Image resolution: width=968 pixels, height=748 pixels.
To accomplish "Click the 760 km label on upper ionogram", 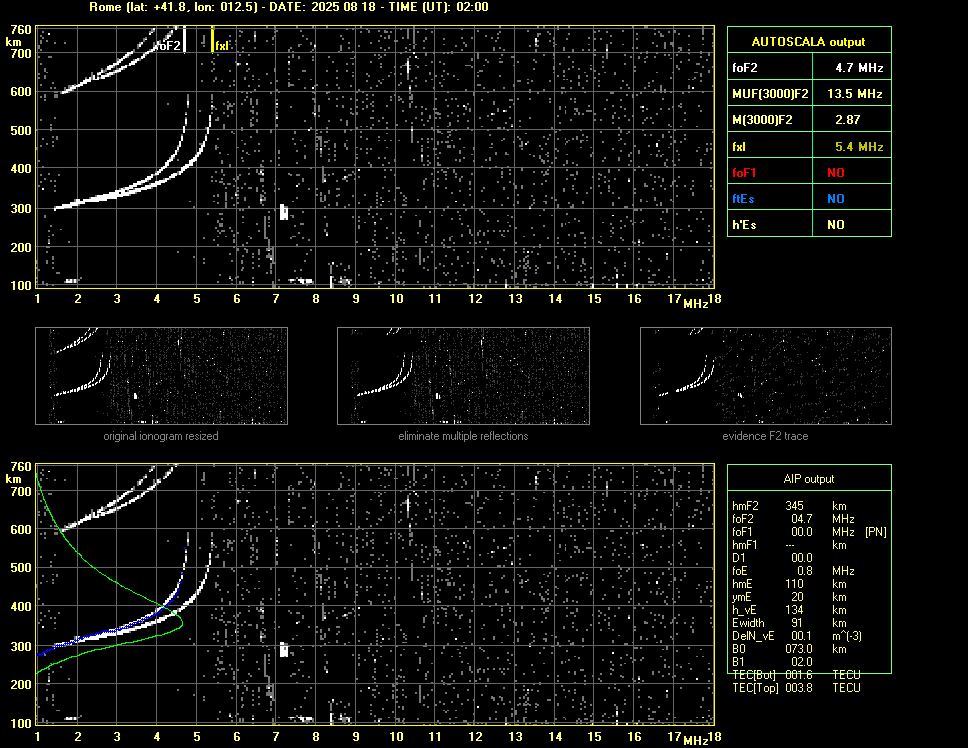I will tap(20, 30).
